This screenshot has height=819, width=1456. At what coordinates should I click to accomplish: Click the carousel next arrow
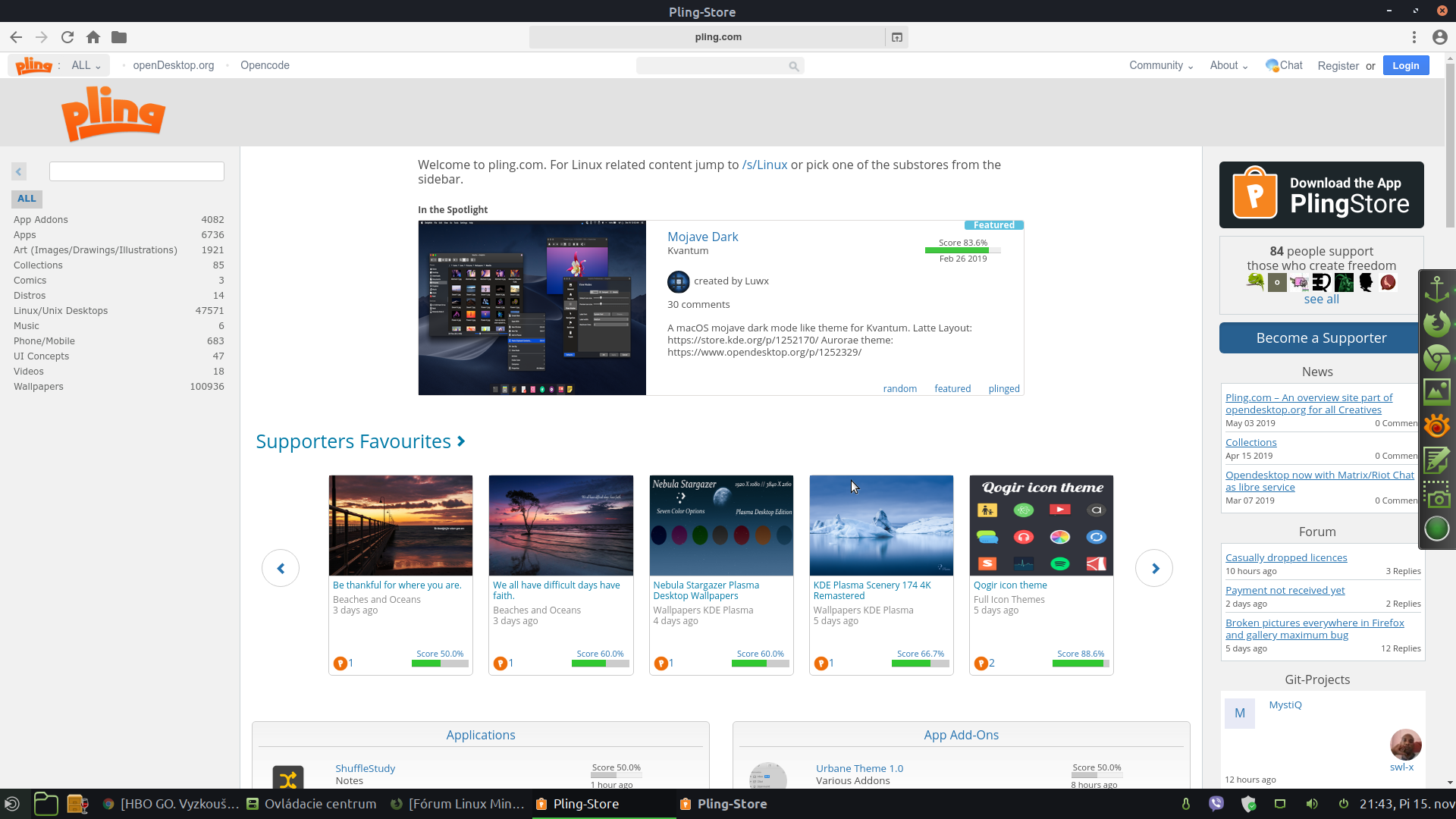(1154, 568)
